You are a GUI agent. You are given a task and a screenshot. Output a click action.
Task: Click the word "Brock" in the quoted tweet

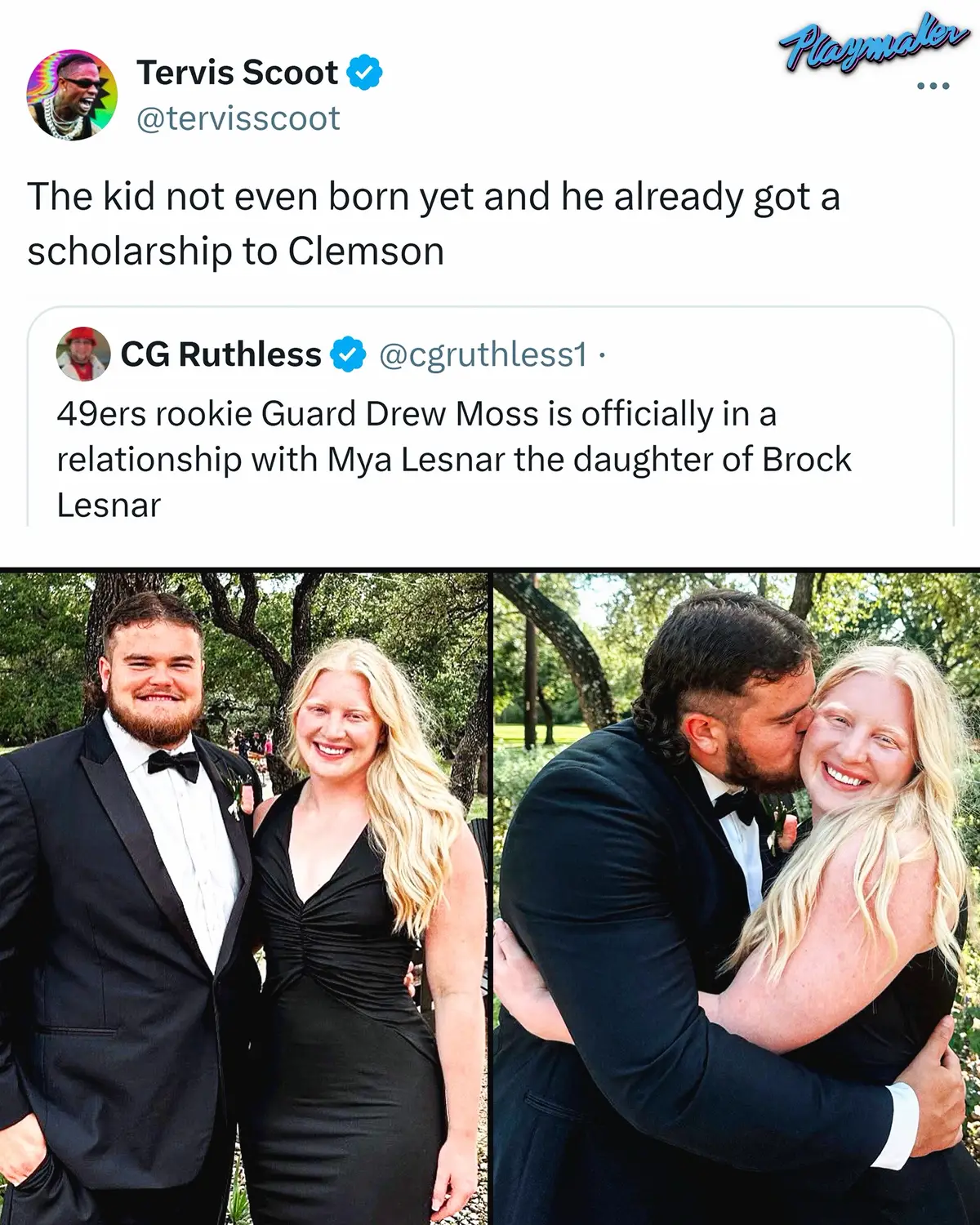807,460
